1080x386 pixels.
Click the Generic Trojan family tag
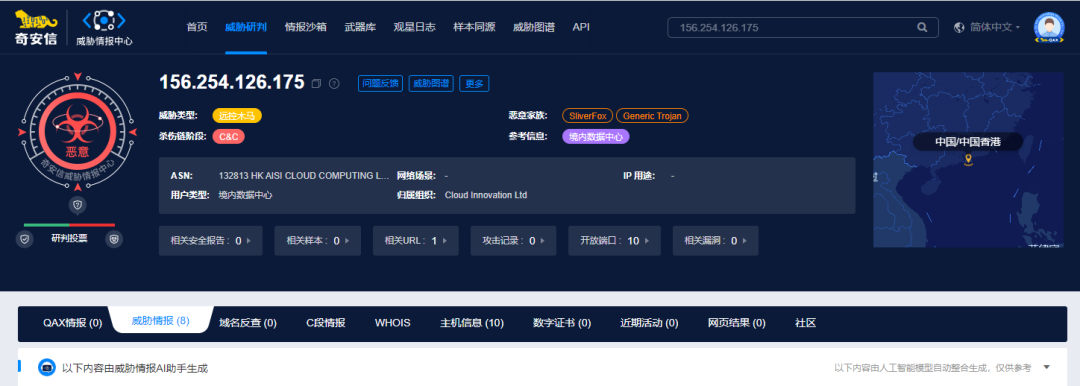tap(652, 116)
